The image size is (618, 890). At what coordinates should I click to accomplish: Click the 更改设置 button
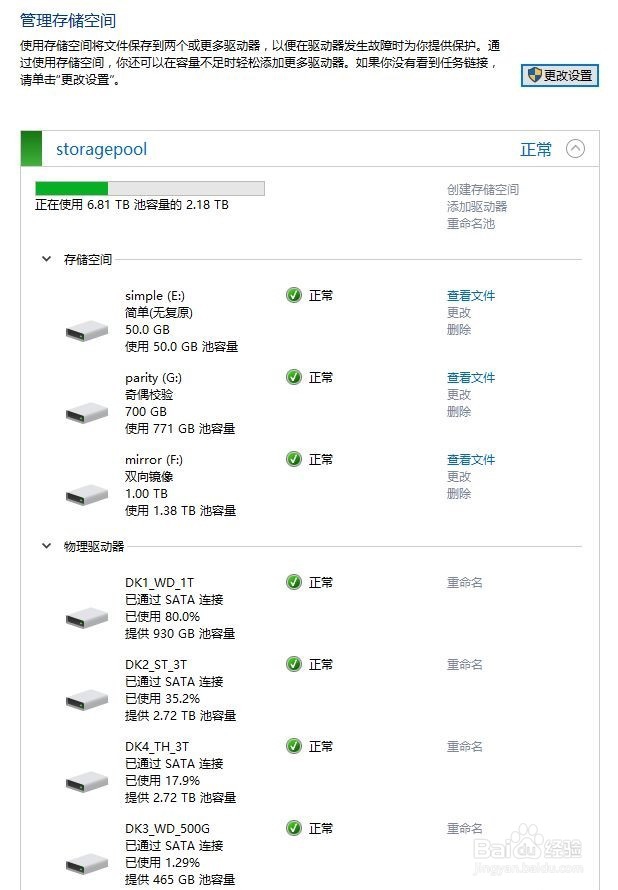point(560,75)
